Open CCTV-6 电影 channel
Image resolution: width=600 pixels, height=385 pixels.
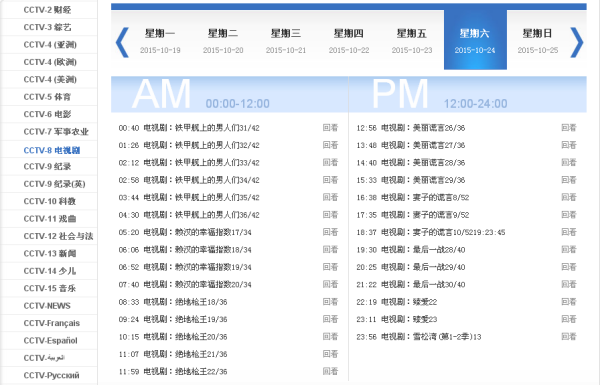coord(47,114)
